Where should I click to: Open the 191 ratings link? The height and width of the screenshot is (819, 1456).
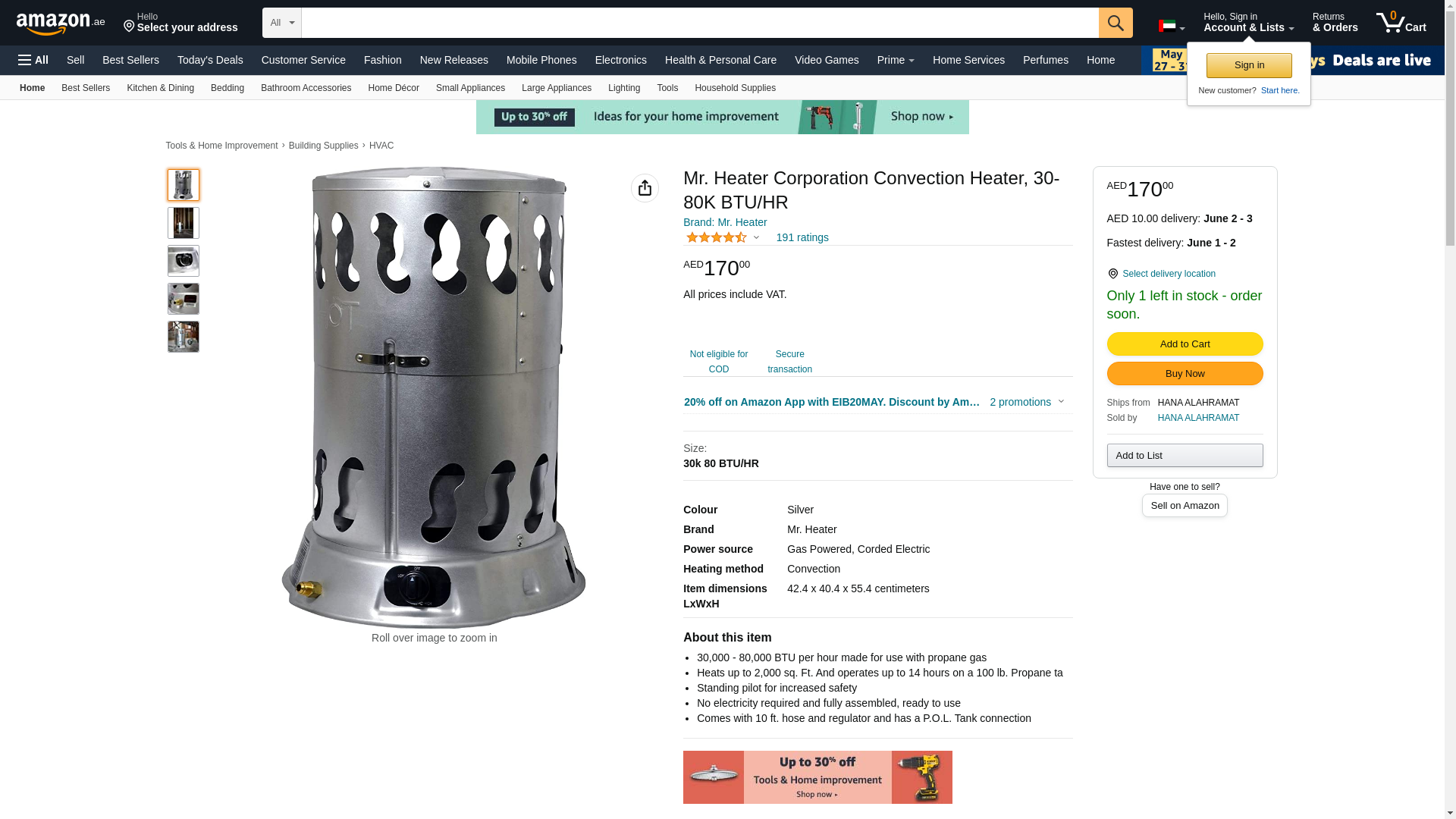pos(802,237)
